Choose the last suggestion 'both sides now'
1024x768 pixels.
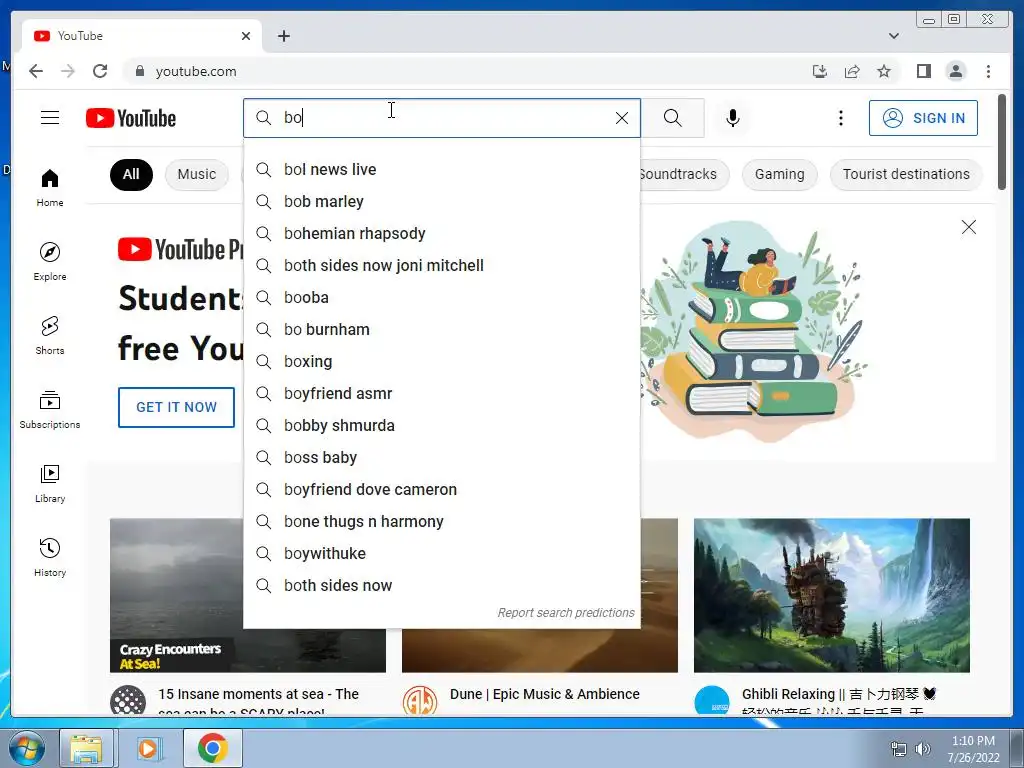(442, 585)
